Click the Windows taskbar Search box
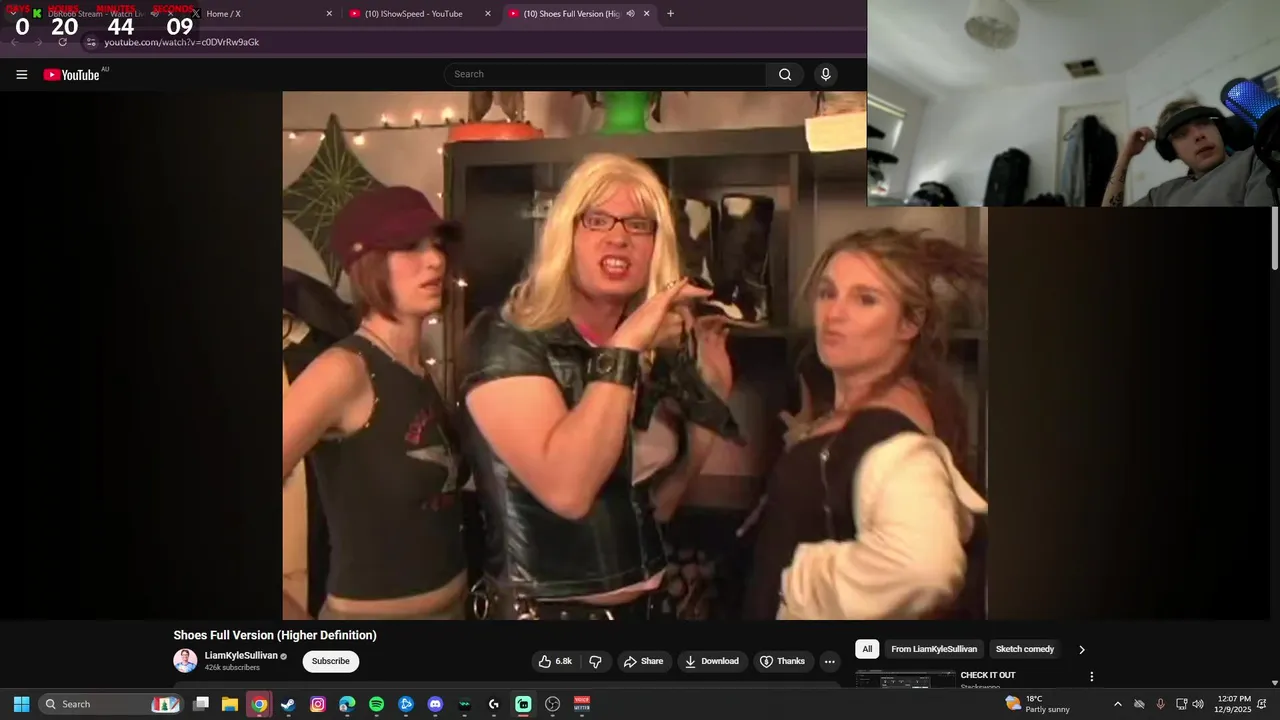Viewport: 1280px width, 720px height. click(111, 704)
